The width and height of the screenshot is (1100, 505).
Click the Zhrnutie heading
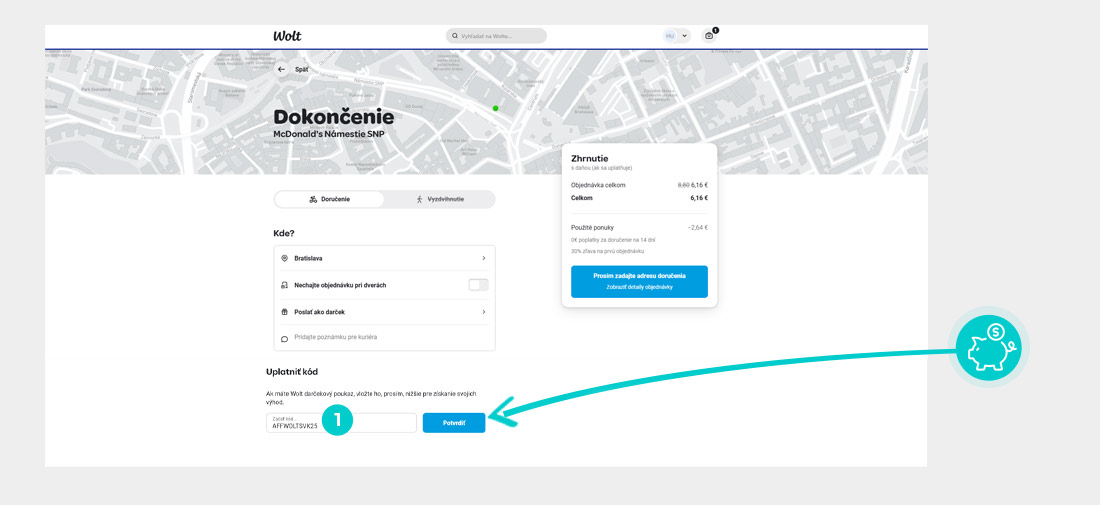pyautogui.click(x=590, y=159)
